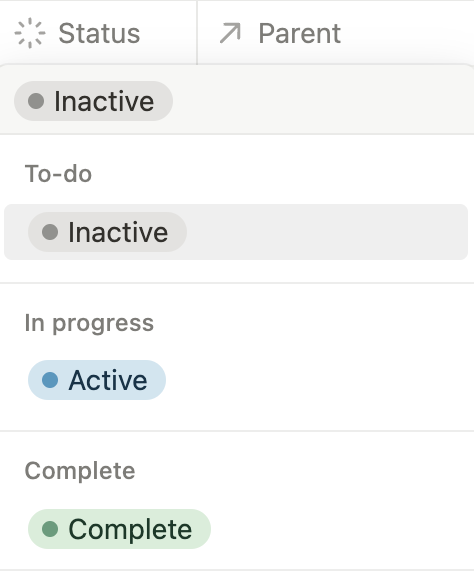Click the Status property spinner icon
The width and height of the screenshot is (474, 574).
[30, 33]
